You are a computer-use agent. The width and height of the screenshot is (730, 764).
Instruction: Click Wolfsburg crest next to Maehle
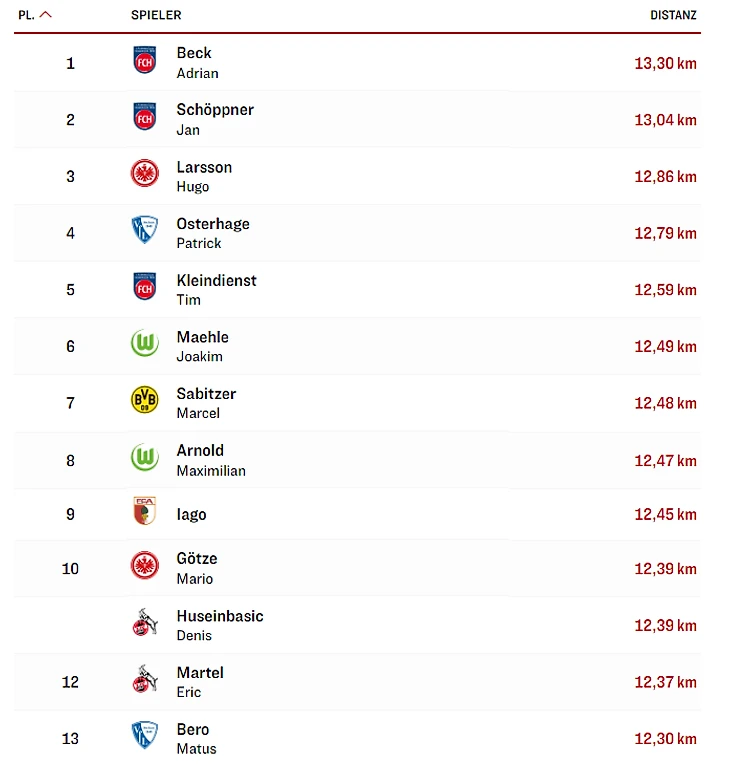click(x=145, y=345)
